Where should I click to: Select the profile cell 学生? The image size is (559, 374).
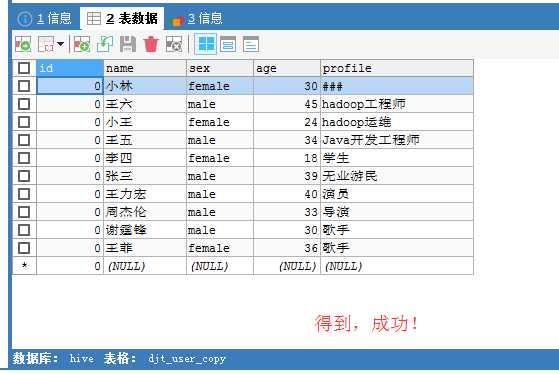397,158
